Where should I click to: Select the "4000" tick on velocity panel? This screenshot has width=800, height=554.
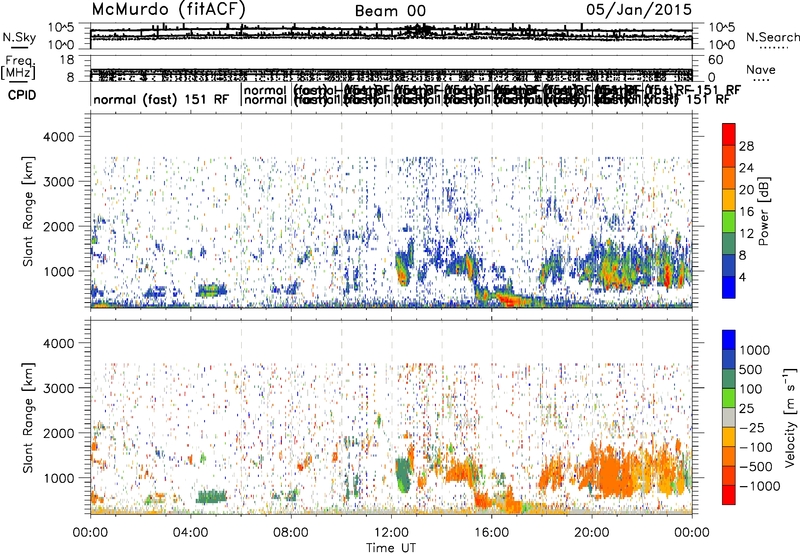58,343
